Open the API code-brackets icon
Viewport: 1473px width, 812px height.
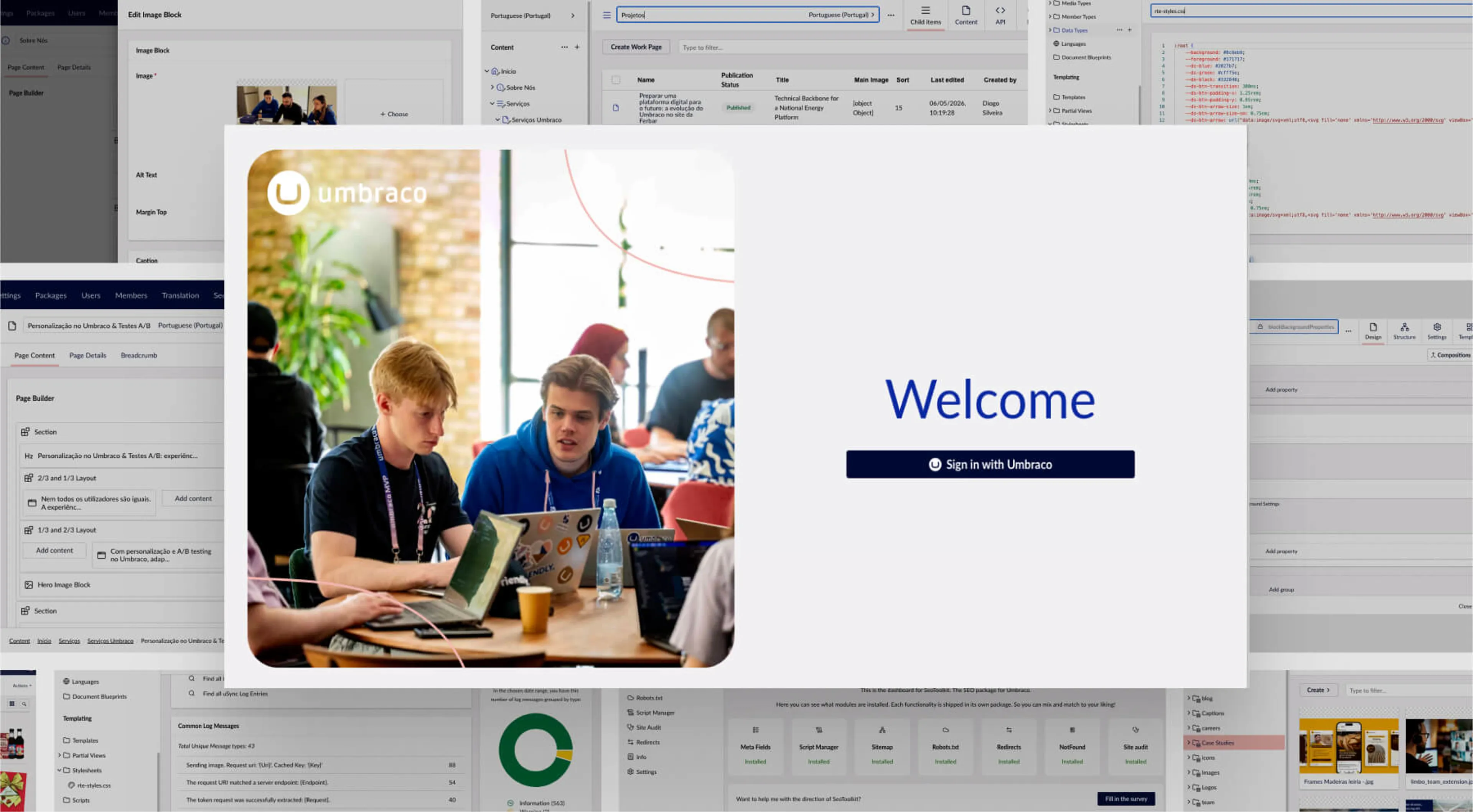(x=1000, y=15)
